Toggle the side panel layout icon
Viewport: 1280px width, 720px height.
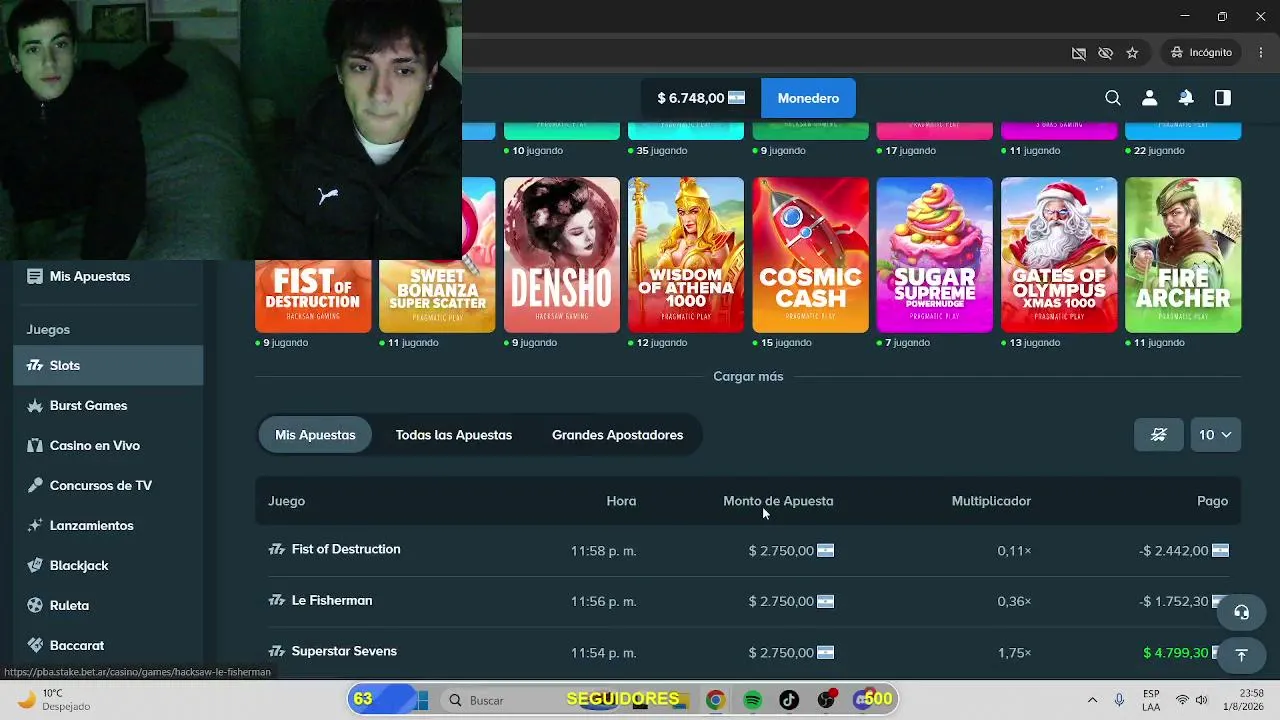[1222, 98]
